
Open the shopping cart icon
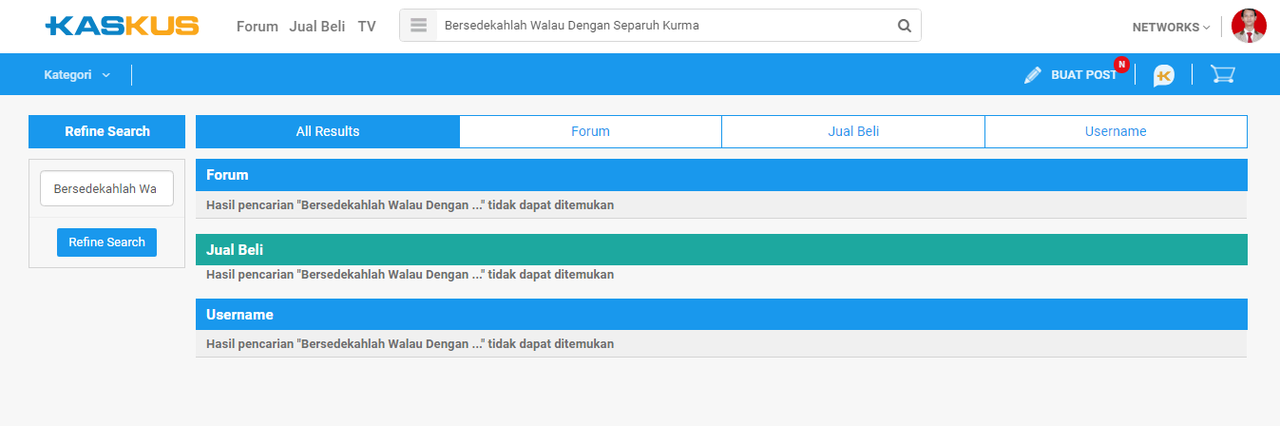click(1222, 74)
